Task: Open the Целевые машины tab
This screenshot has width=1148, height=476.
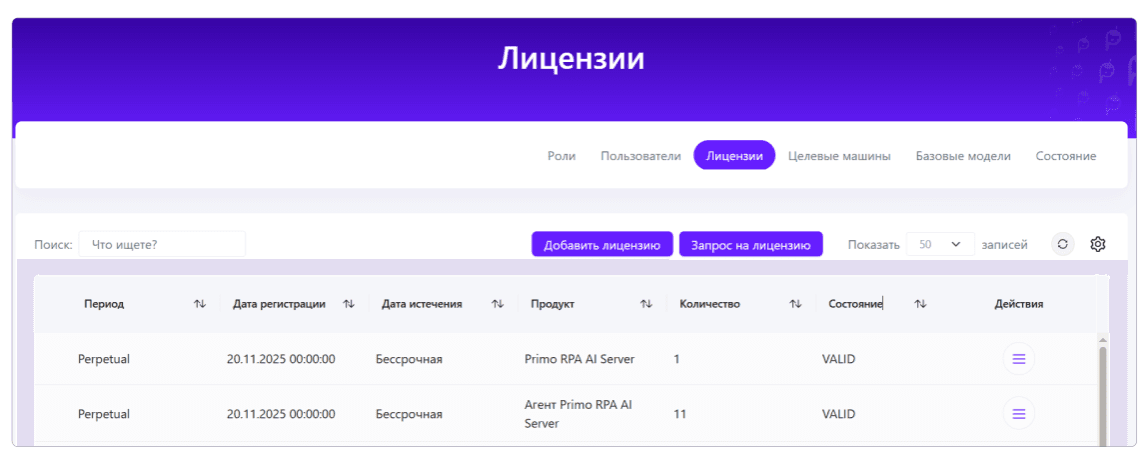Action: pyautogui.click(x=839, y=156)
